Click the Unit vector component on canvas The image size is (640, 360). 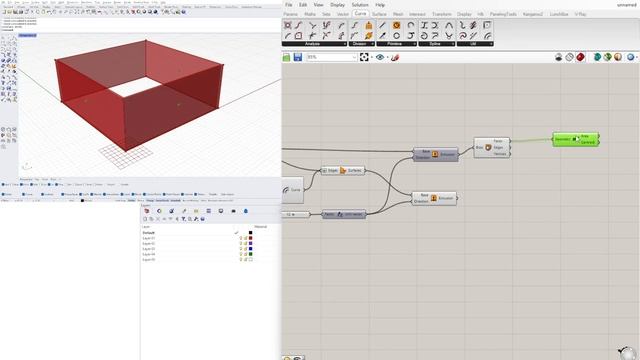click(344, 214)
